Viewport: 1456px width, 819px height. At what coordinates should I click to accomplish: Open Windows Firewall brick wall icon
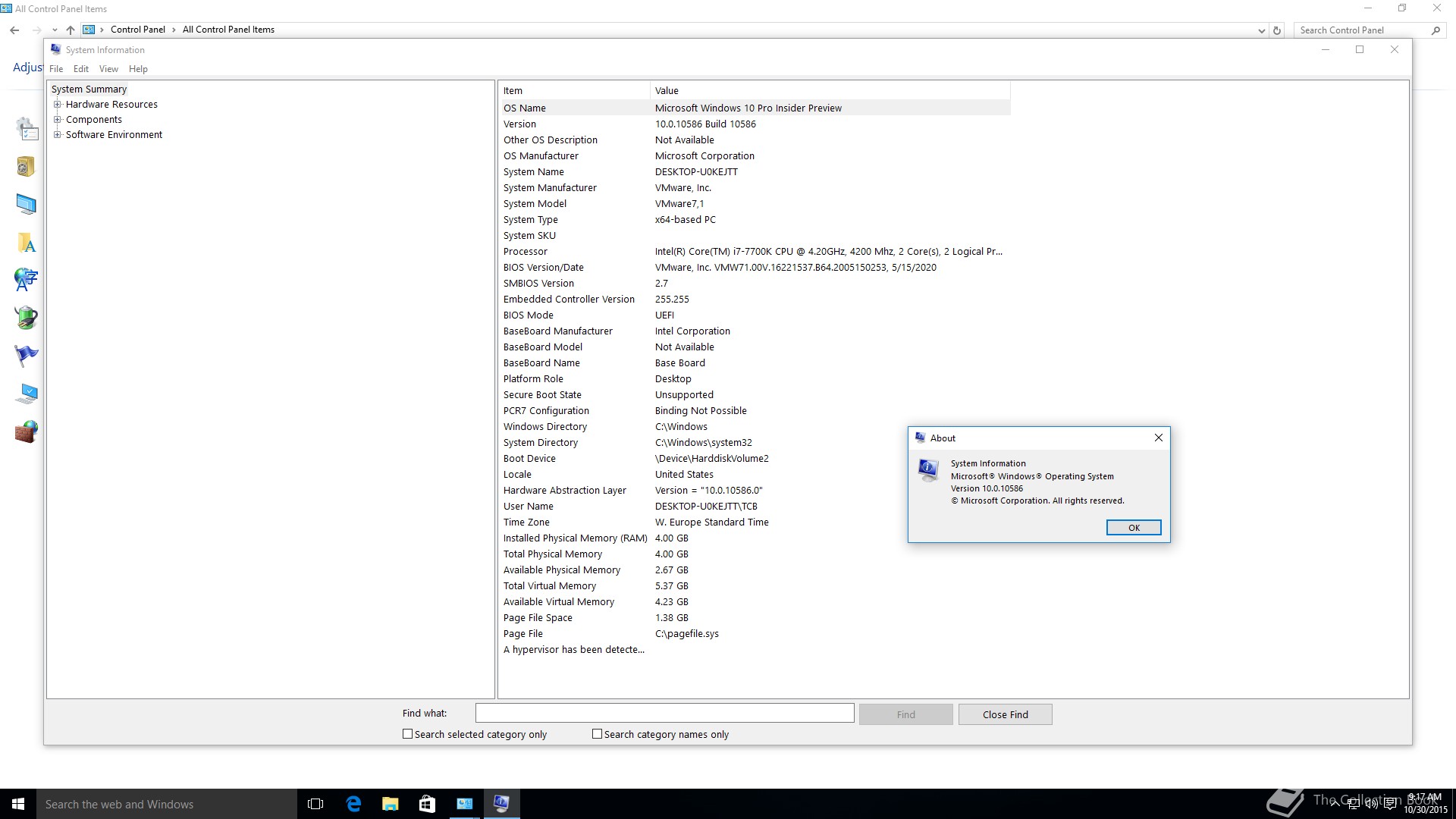(26, 432)
